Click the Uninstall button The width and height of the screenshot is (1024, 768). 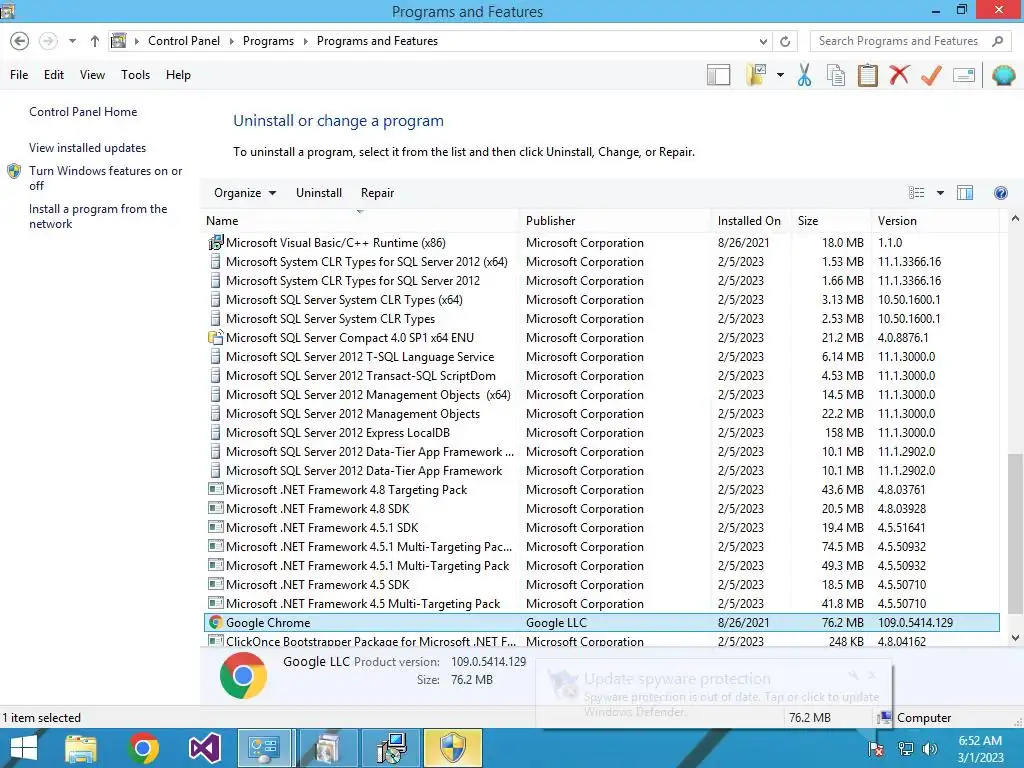319,193
